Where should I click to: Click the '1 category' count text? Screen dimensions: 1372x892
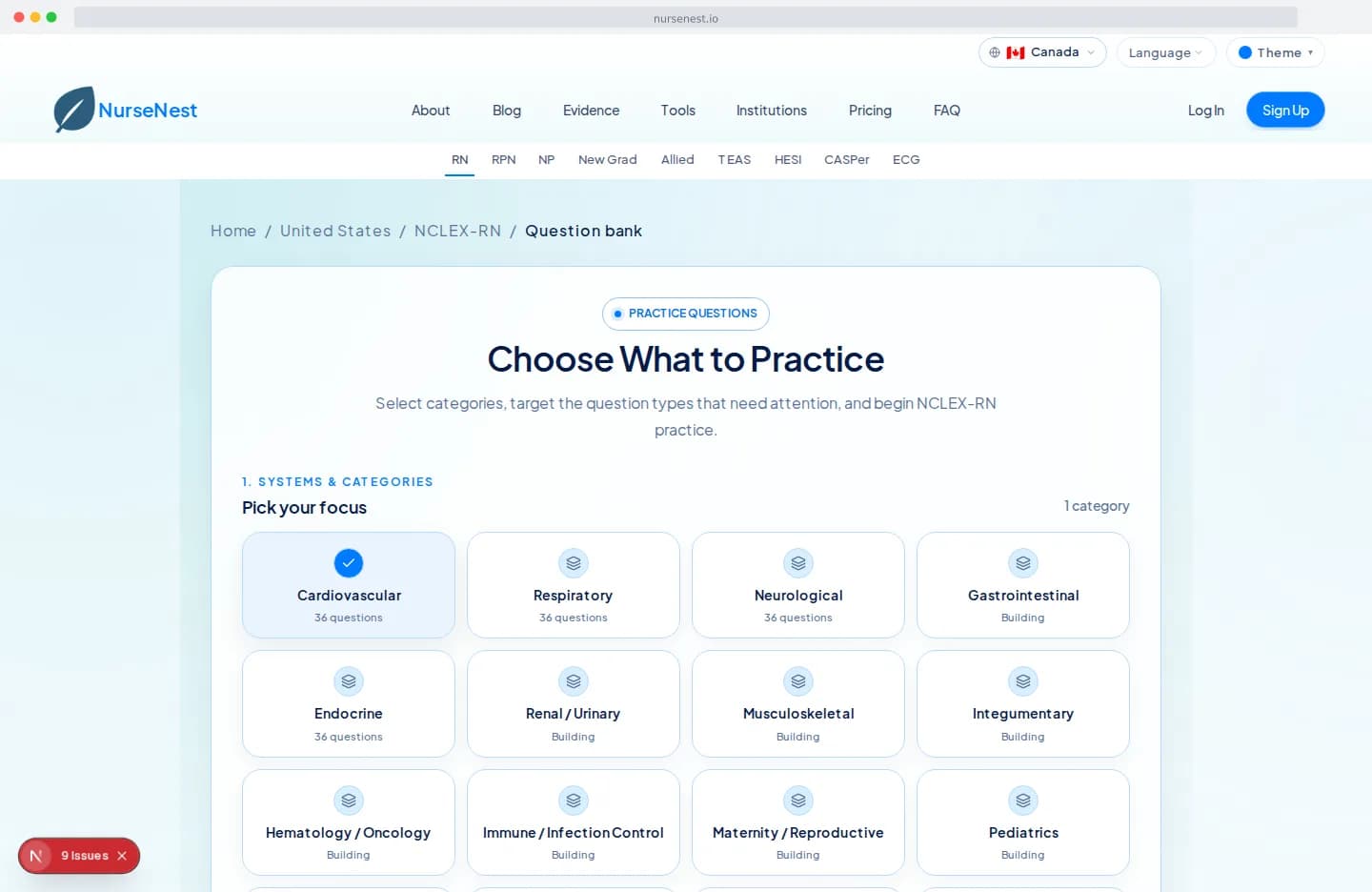[1097, 506]
